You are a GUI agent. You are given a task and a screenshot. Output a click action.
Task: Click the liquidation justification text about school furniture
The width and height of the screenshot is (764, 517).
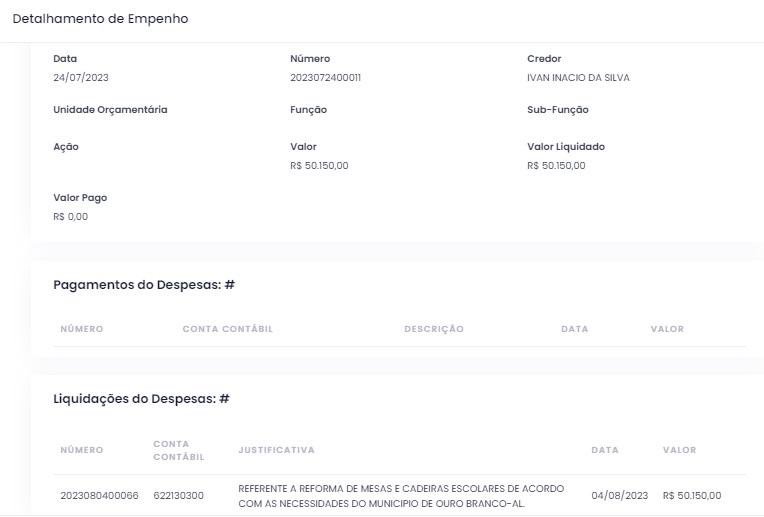pos(400,495)
